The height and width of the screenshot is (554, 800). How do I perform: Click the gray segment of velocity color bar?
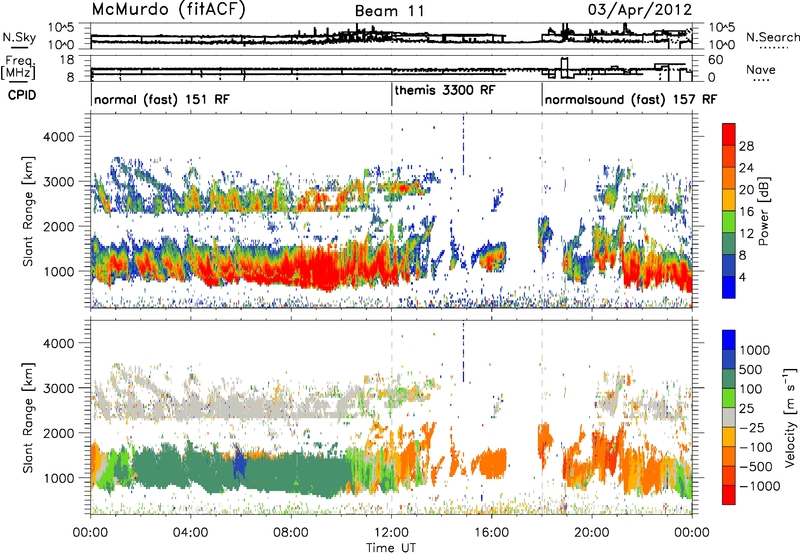tap(729, 418)
